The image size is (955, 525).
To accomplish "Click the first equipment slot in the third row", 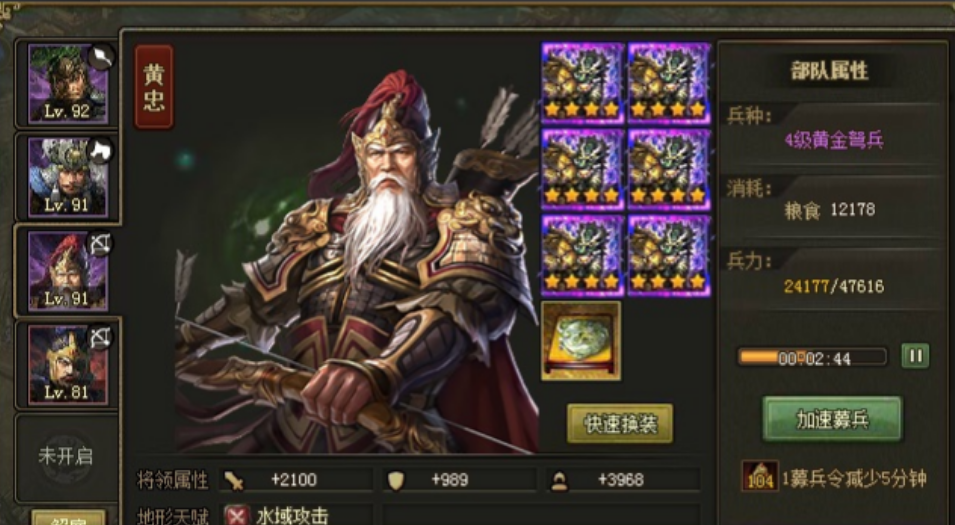I will (x=582, y=255).
